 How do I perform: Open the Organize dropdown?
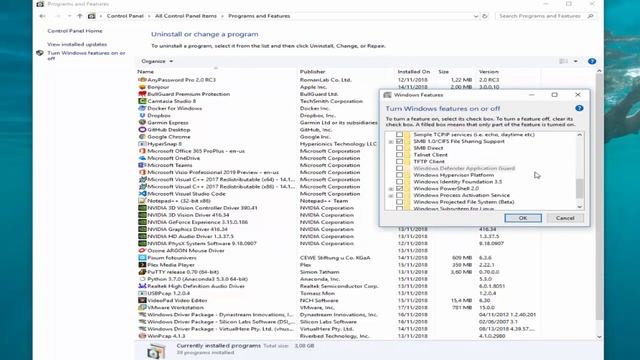[x=157, y=61]
